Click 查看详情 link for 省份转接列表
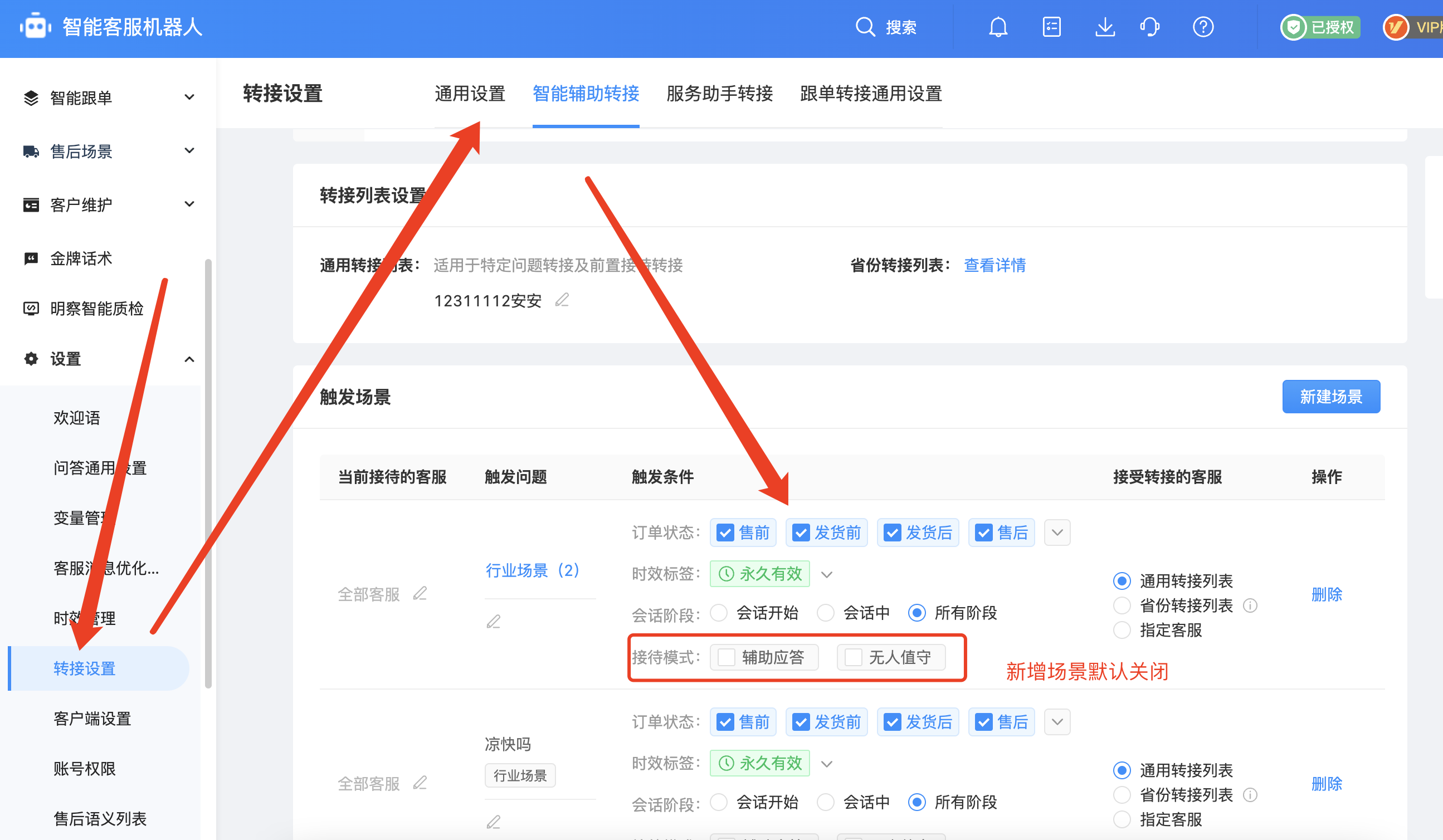Screen dimensions: 1443x840 coord(997,265)
